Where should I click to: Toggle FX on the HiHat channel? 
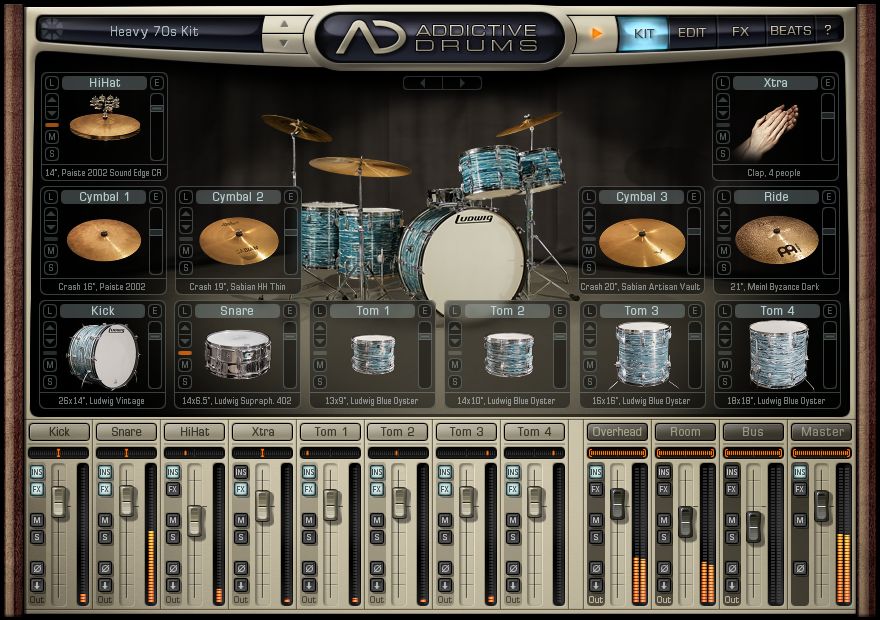[173, 489]
